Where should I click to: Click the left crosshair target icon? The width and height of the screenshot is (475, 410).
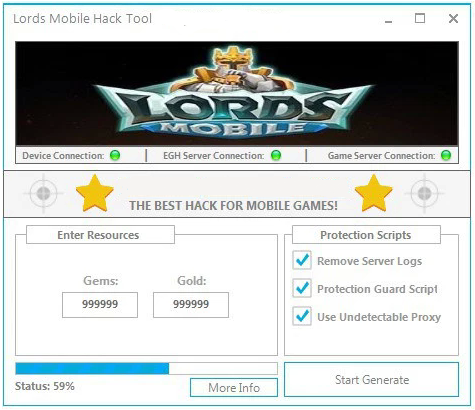[x=43, y=193]
